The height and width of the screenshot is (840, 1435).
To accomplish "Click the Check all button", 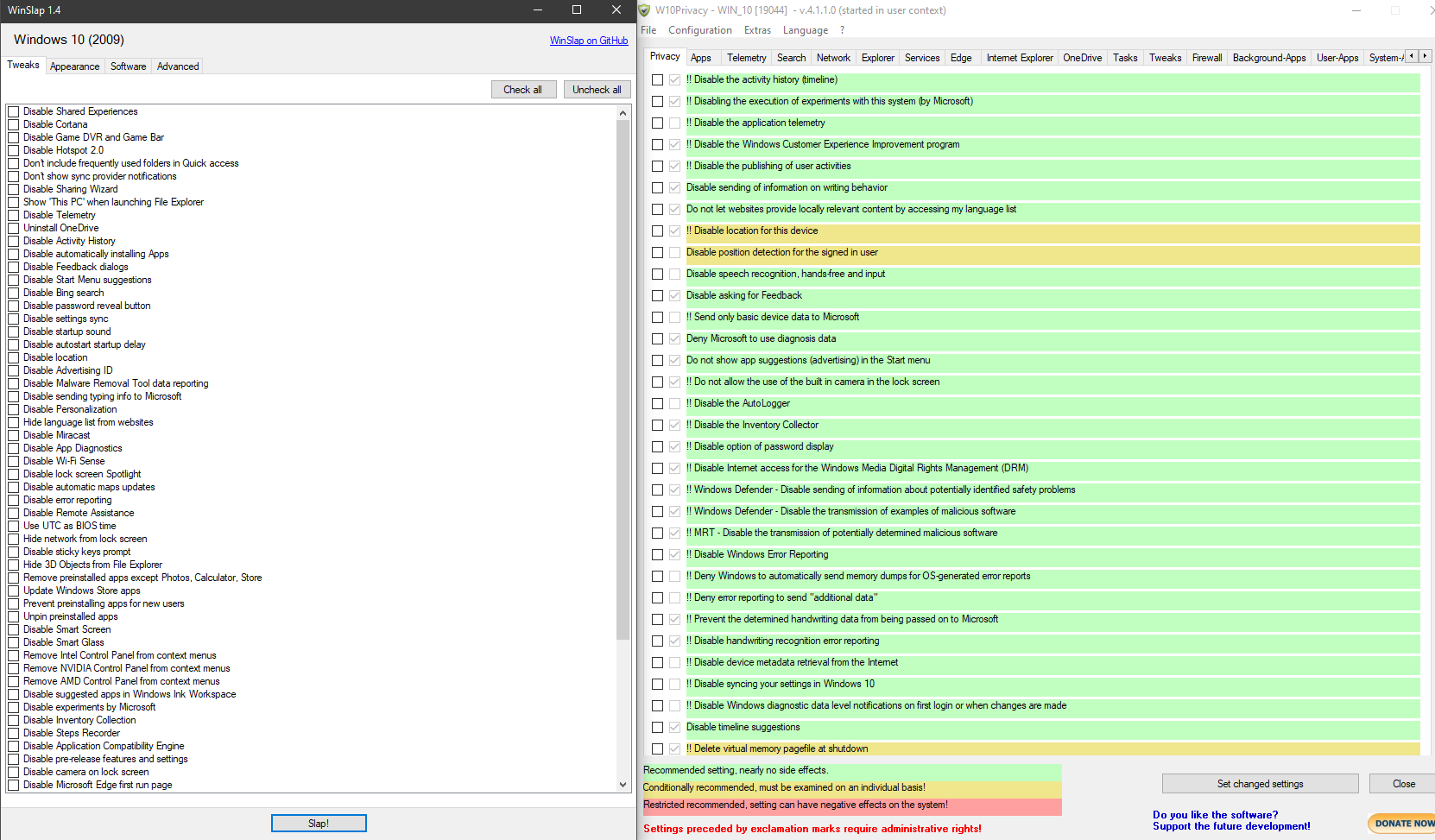I will (523, 90).
